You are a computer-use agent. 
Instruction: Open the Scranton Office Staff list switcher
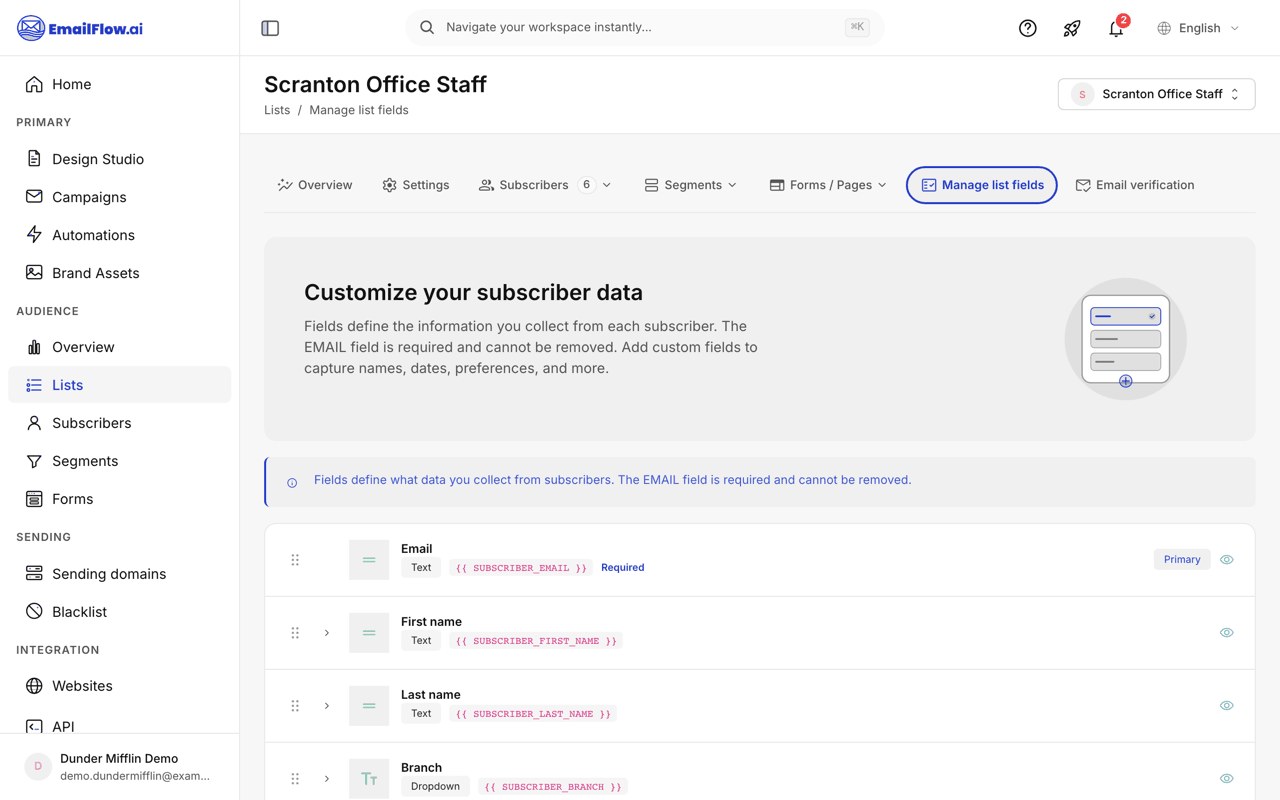point(1156,94)
